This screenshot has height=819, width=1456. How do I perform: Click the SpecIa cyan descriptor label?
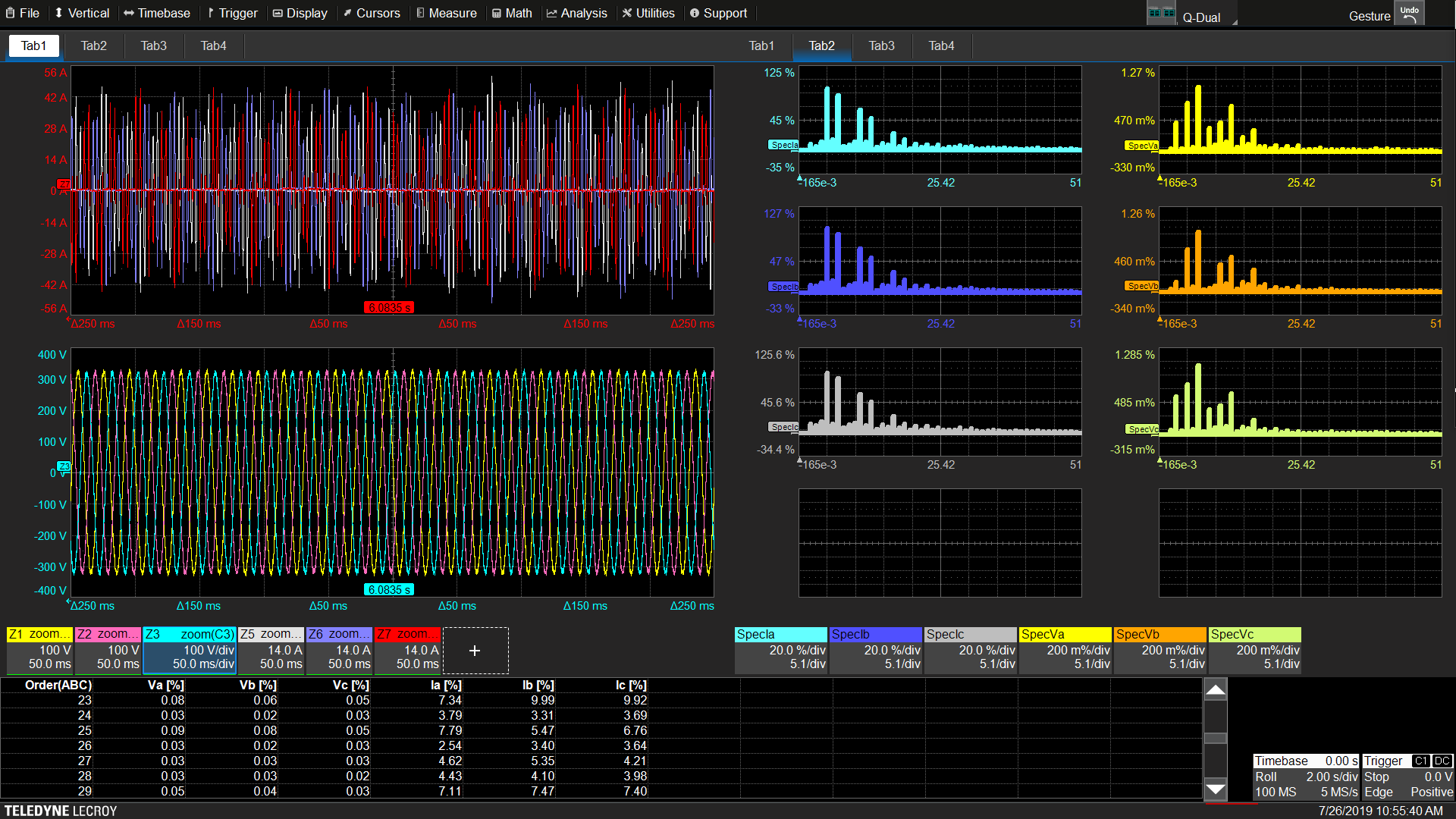click(780, 635)
